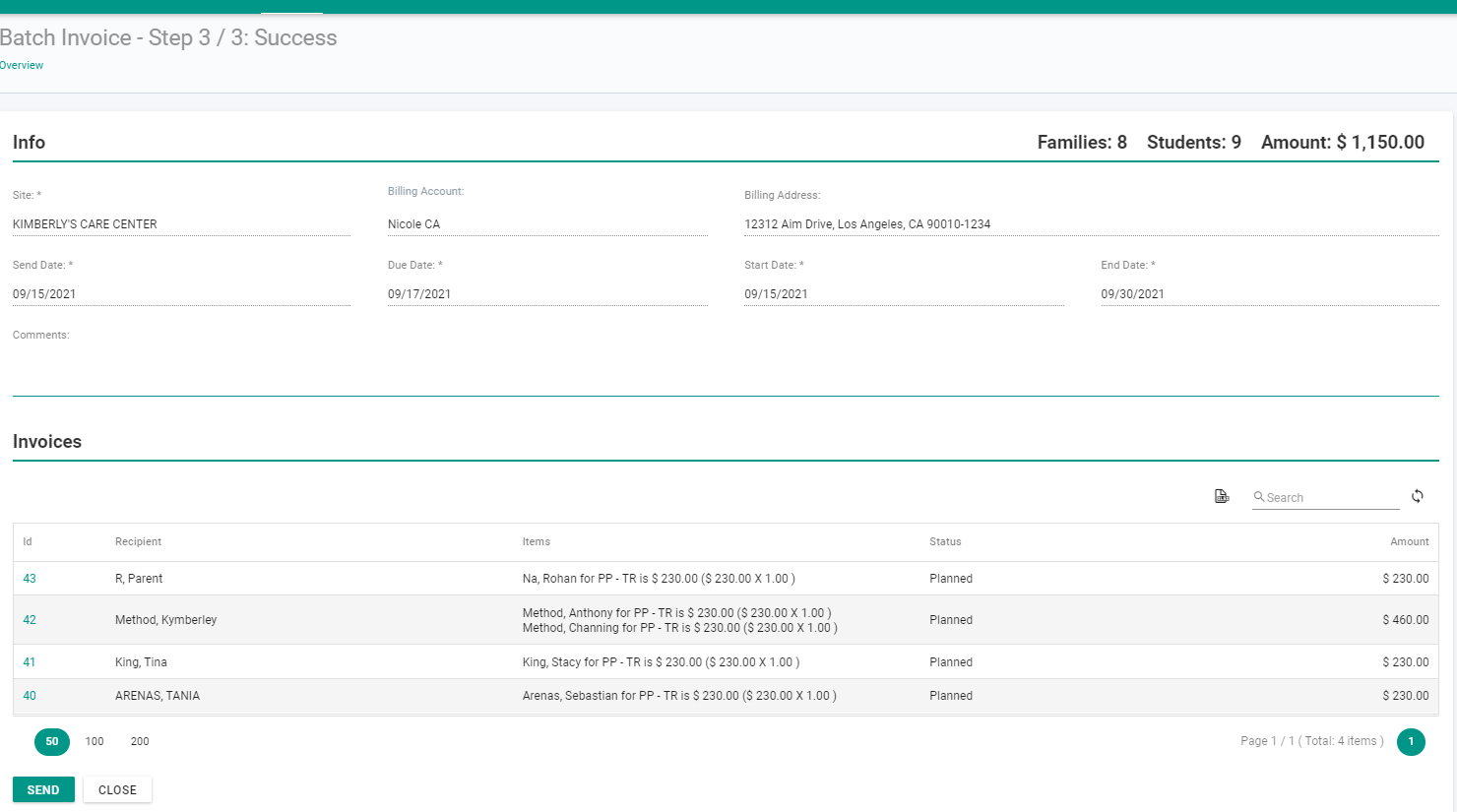Set page size to 100 items
The image size is (1457, 812).
95,741
